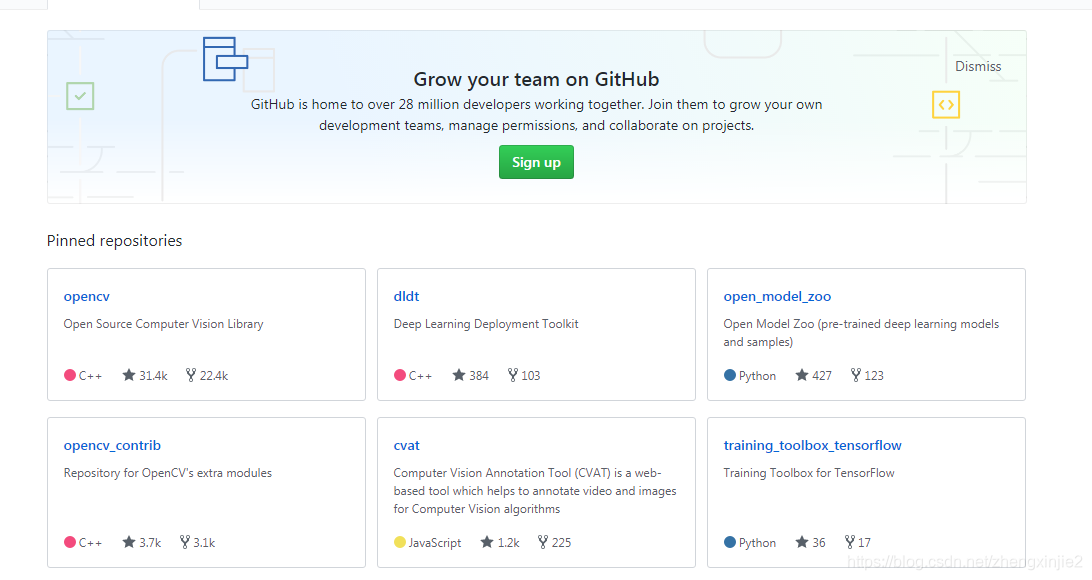
Task: Click the C++ language label on opencv_contrib card
Action: click(x=90, y=543)
